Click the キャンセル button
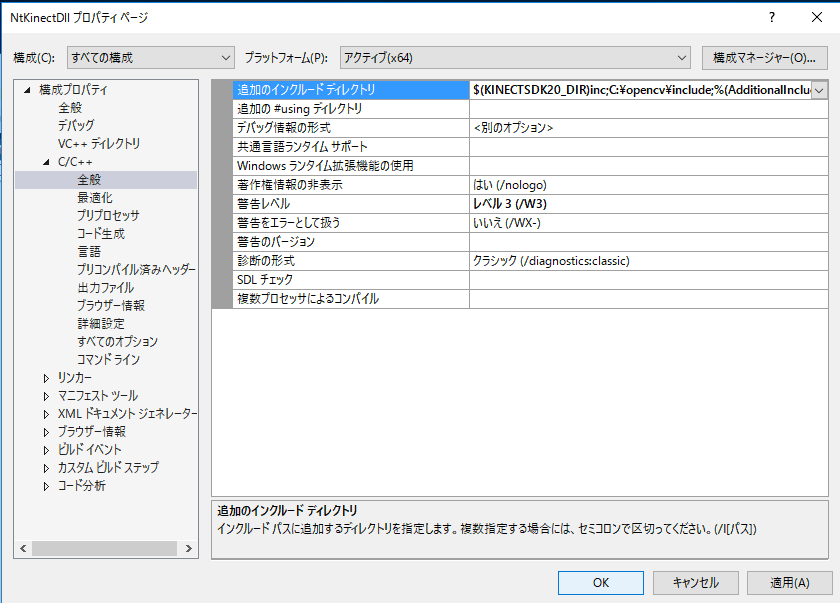The width and height of the screenshot is (840, 603). coord(695,582)
